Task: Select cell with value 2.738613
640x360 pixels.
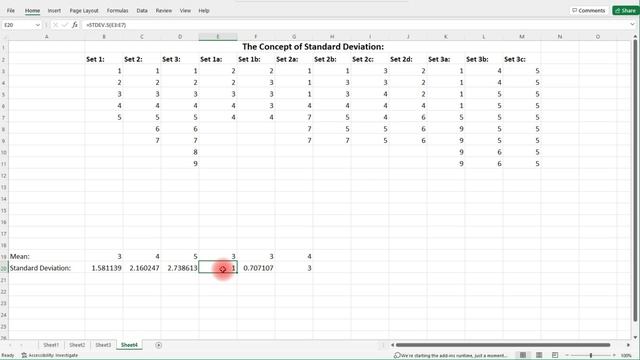Action: click(180, 268)
